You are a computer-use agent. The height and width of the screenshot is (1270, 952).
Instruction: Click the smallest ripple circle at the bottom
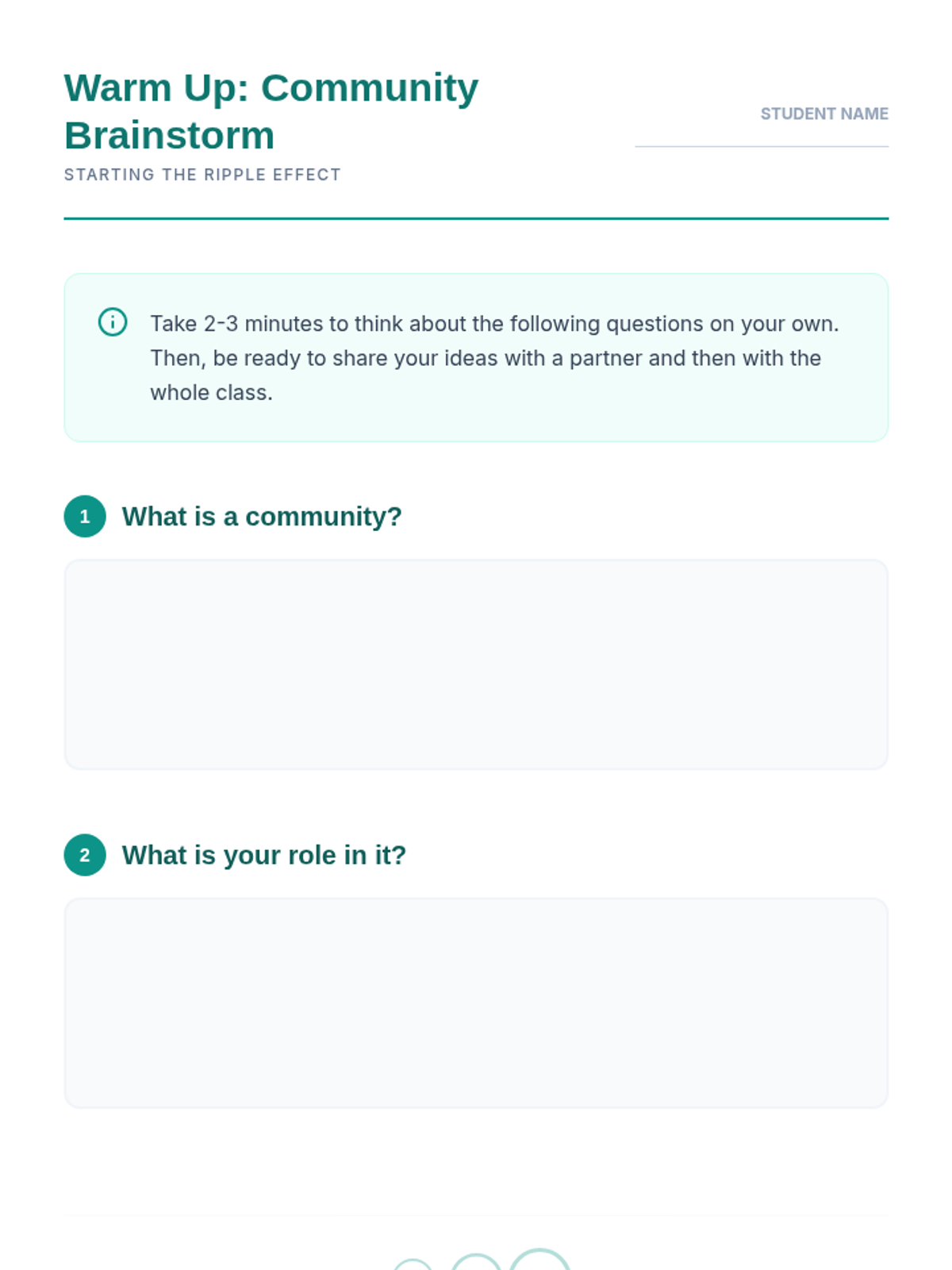click(413, 1265)
